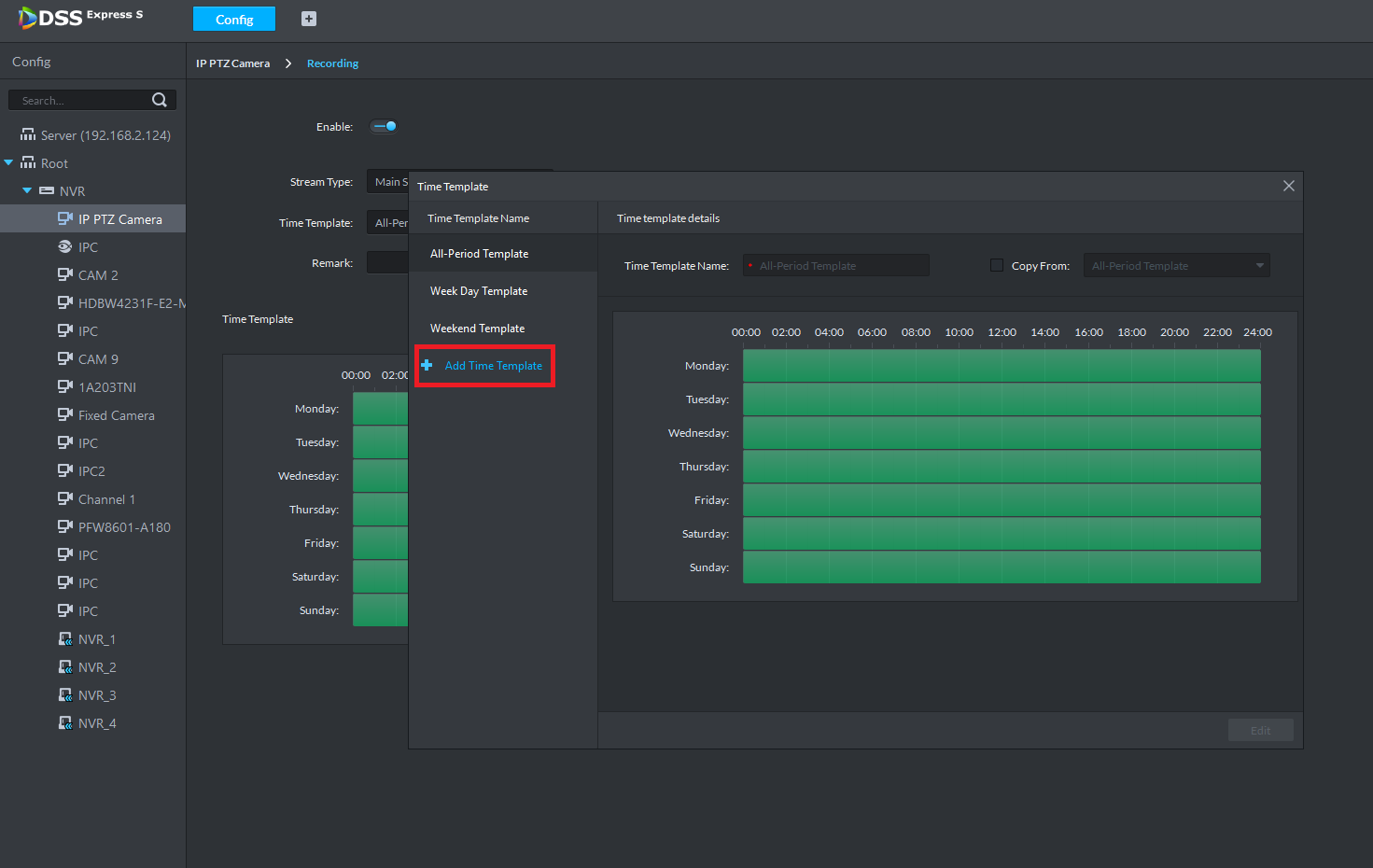The height and width of the screenshot is (868, 1373).
Task: Select IP PTZ Camera in the device tree
Action: pyautogui.click(x=93, y=219)
